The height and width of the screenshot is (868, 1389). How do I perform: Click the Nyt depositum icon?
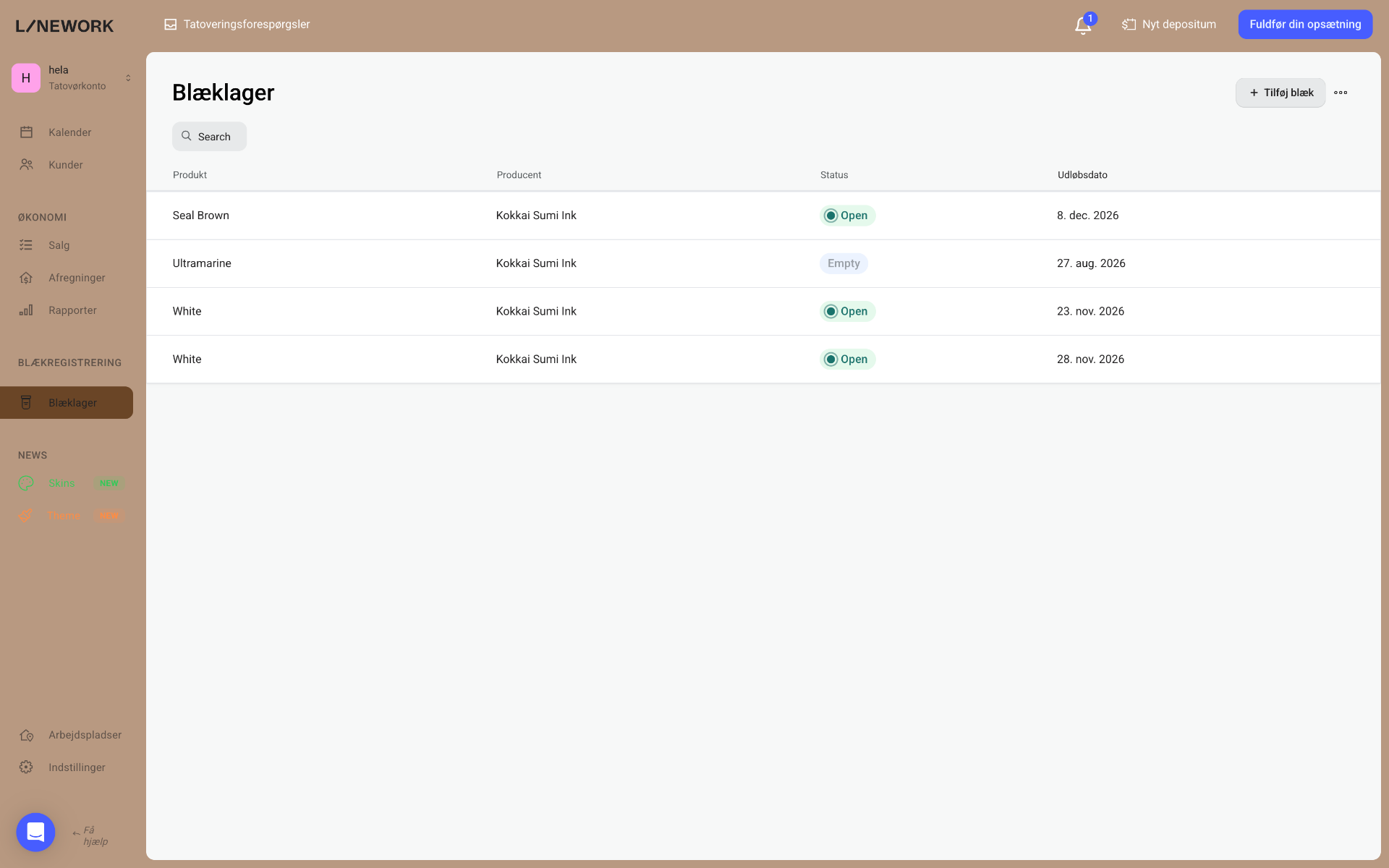(1129, 25)
